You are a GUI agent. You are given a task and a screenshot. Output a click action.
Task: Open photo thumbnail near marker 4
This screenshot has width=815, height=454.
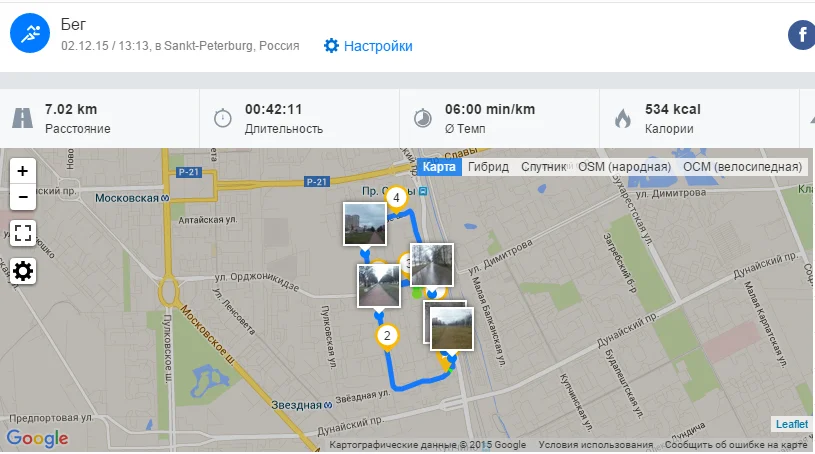[365, 224]
